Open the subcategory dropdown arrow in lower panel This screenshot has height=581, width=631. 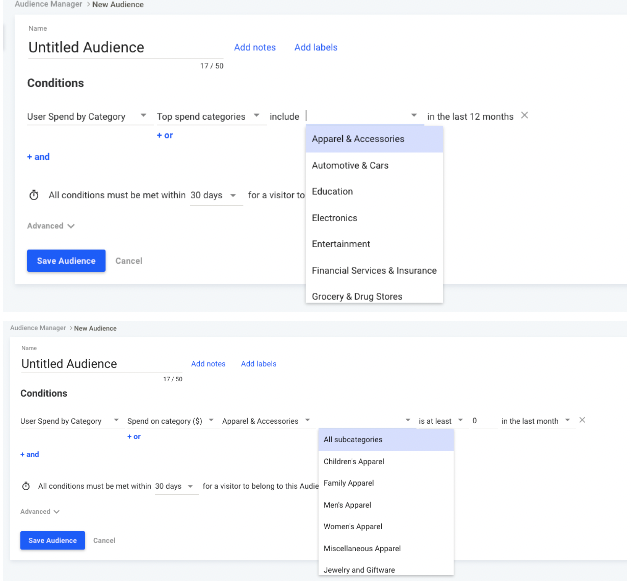click(x=408, y=420)
